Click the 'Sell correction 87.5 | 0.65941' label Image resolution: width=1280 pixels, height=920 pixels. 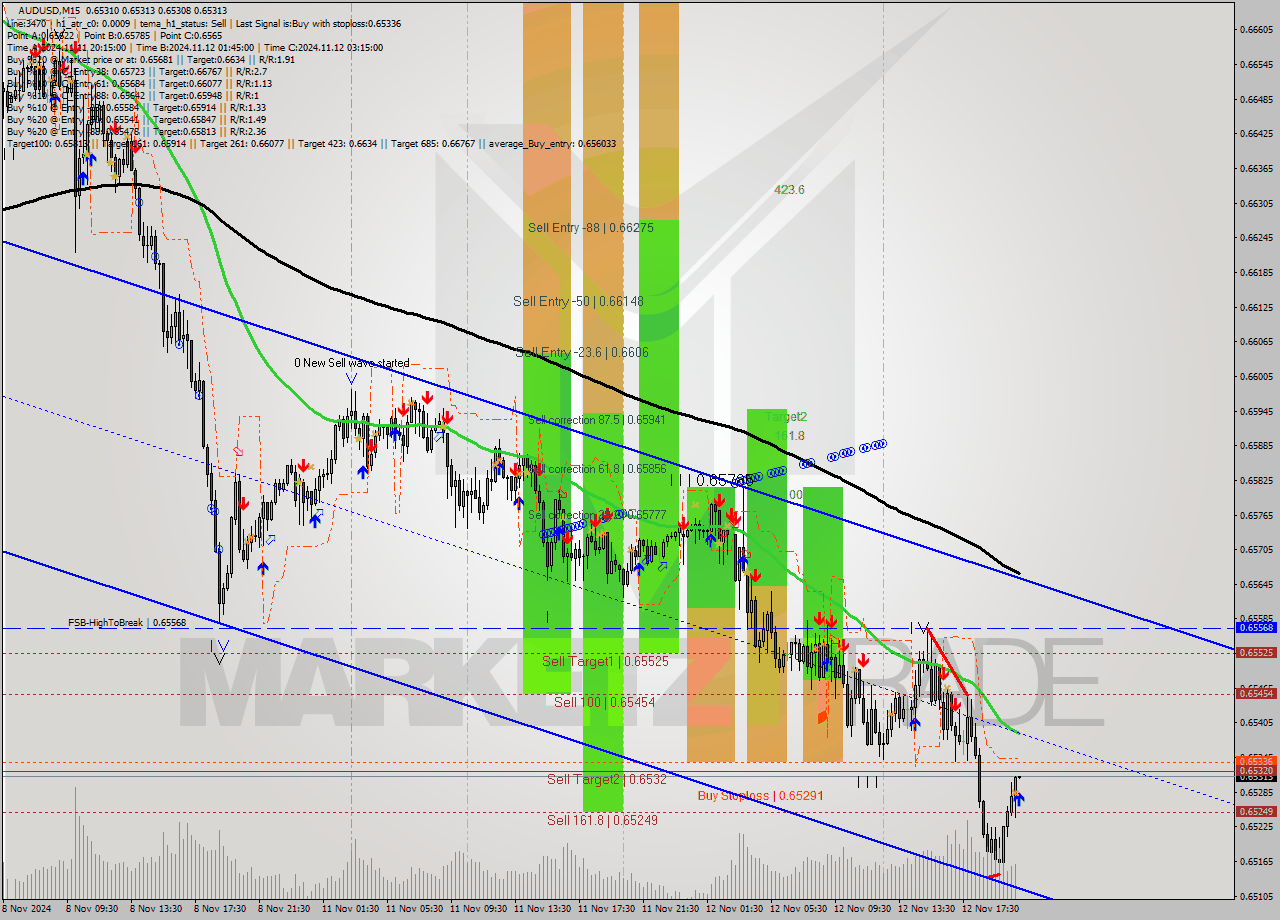point(597,420)
